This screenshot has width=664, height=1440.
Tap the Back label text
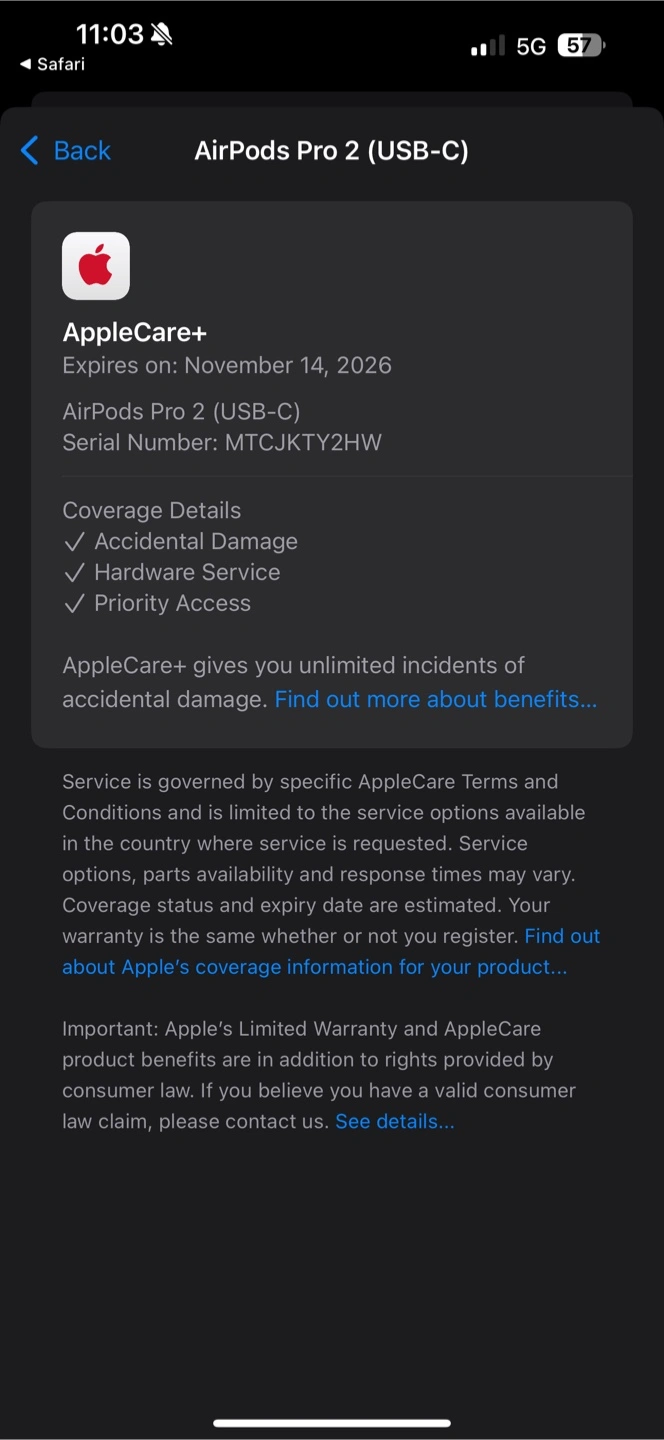coord(82,151)
